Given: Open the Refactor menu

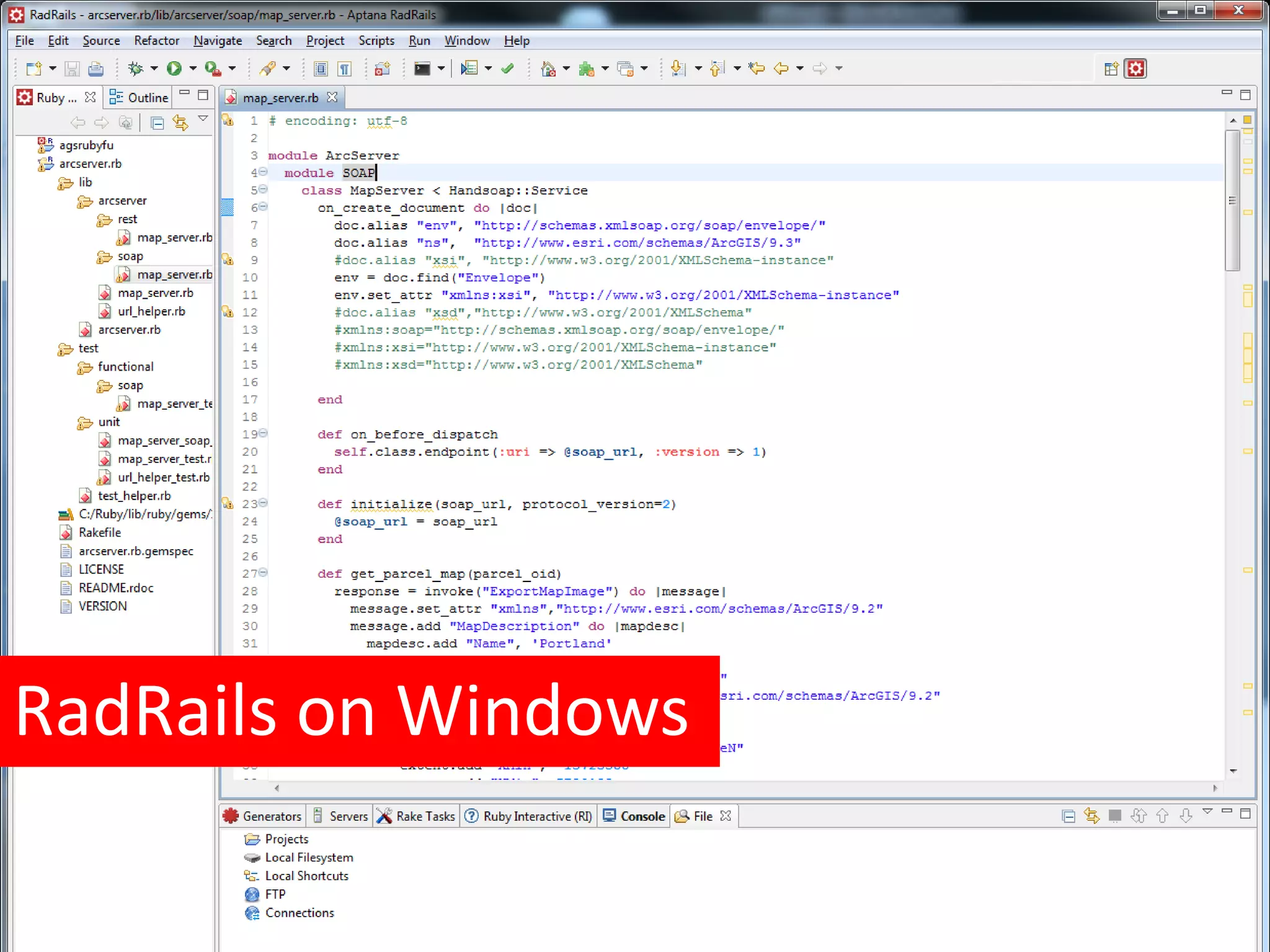Looking at the screenshot, I should click(x=156, y=41).
